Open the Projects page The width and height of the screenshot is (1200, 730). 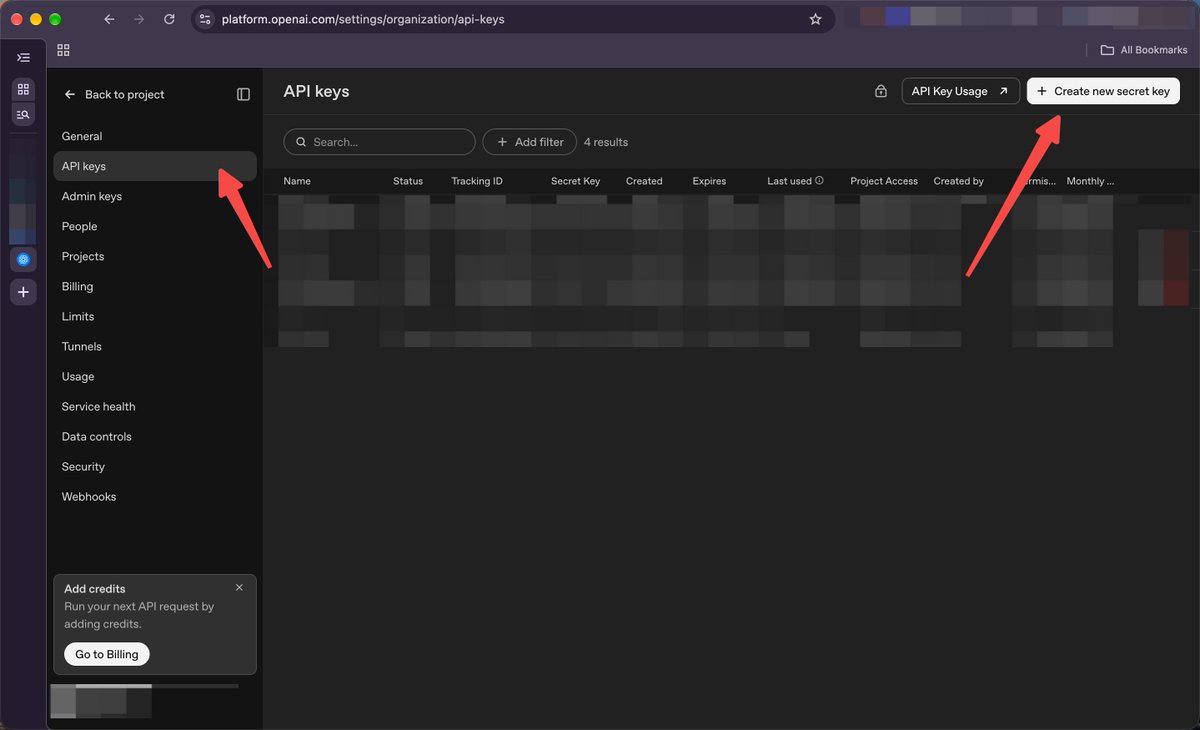[155, 256]
